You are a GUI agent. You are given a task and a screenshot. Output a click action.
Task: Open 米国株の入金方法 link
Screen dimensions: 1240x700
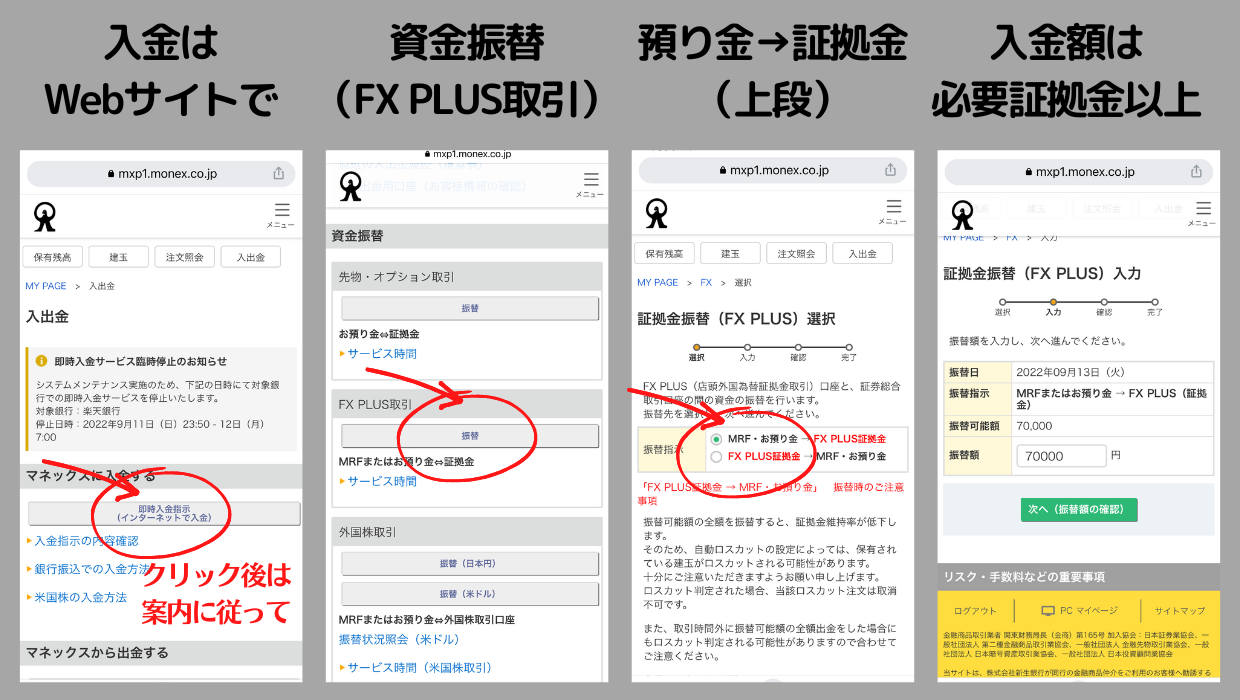tap(80, 597)
